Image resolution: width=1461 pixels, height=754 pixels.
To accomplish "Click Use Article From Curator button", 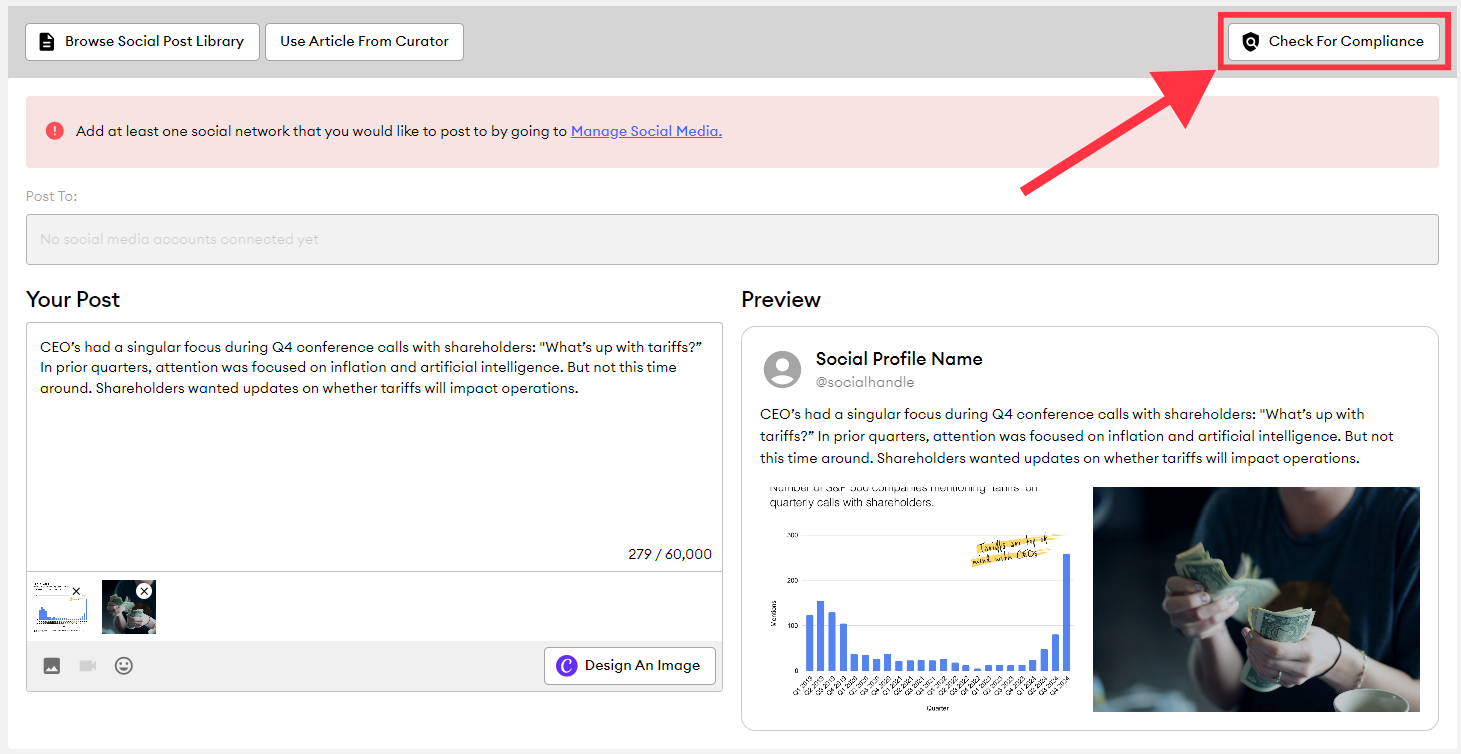I will coord(364,42).
